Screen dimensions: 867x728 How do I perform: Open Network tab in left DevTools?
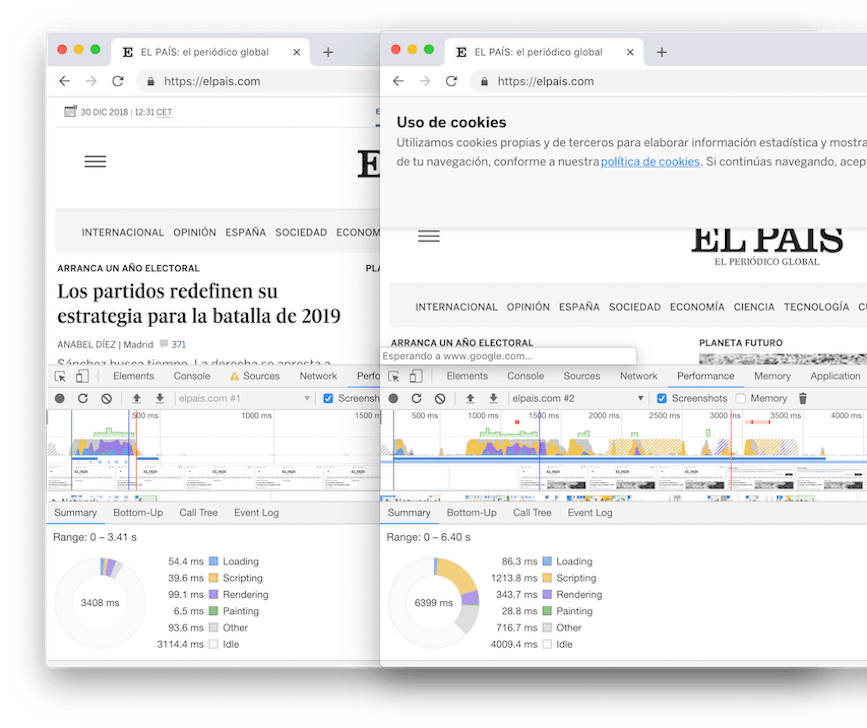coord(318,376)
